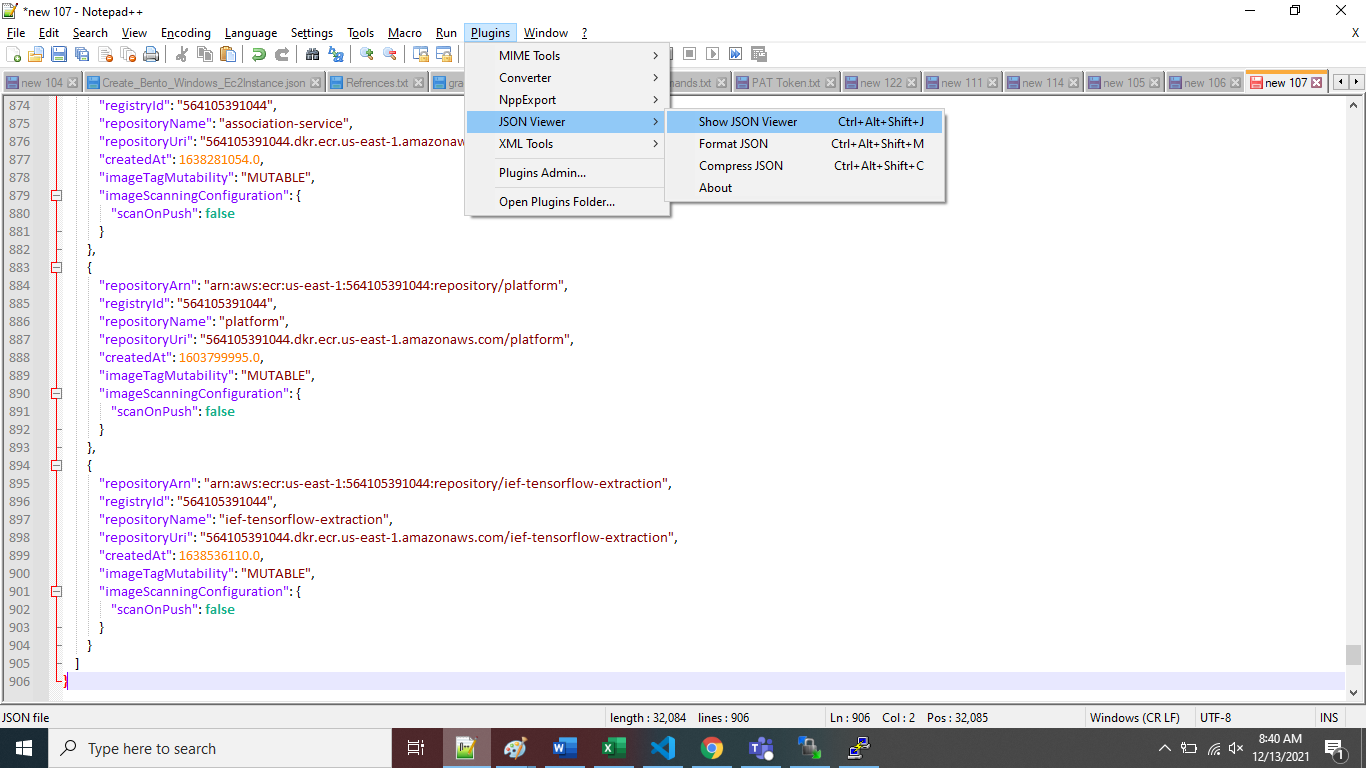Click the Paste clipboard icon
The image size is (1366, 768).
228,54
